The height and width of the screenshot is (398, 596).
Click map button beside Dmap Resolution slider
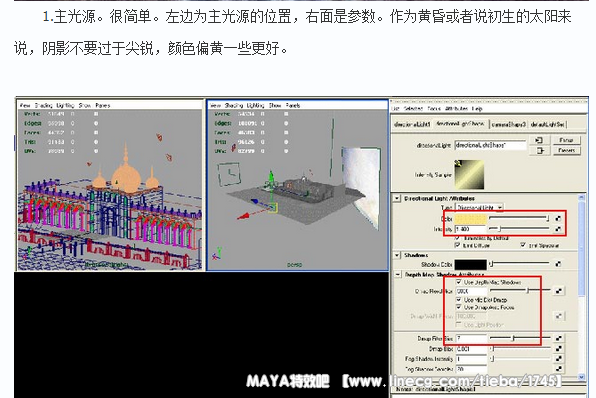(558, 291)
